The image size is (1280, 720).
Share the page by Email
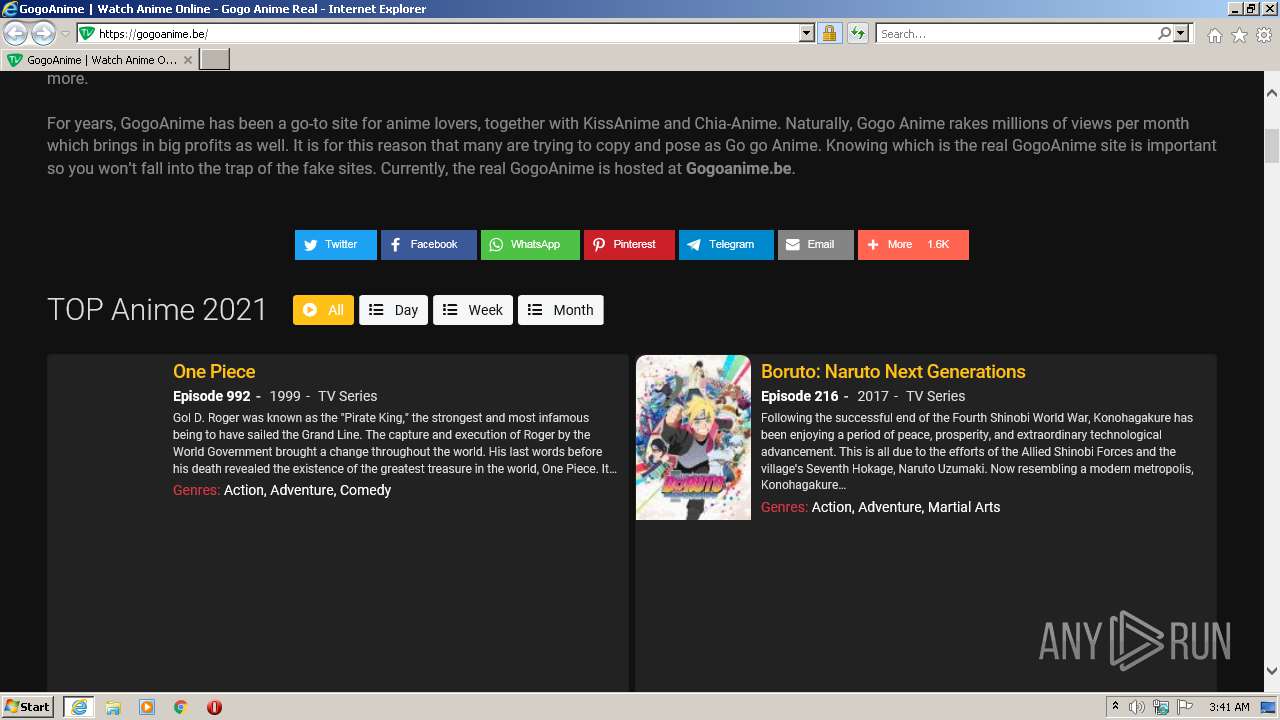point(816,245)
